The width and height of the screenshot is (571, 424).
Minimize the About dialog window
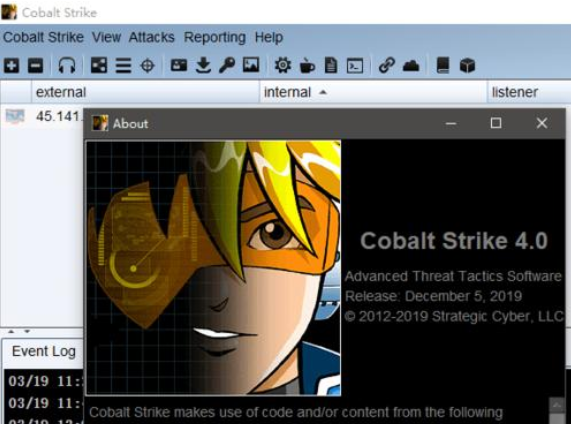[x=451, y=123]
